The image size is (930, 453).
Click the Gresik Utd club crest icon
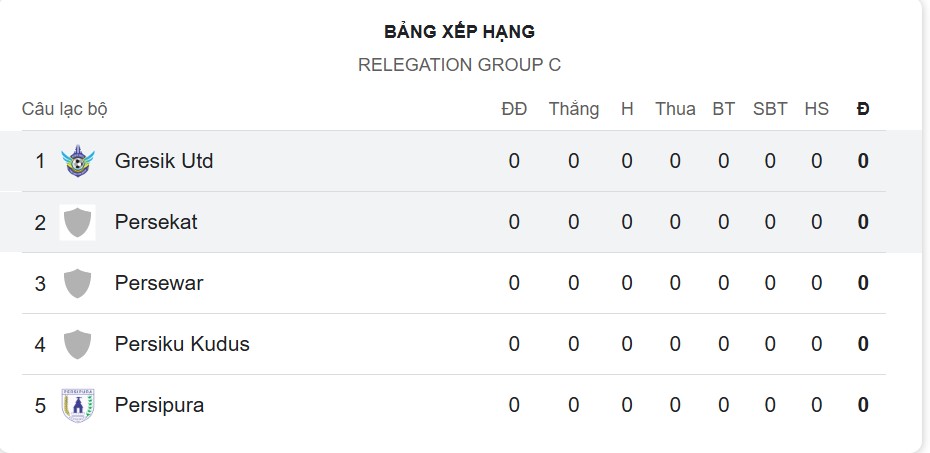[77, 161]
